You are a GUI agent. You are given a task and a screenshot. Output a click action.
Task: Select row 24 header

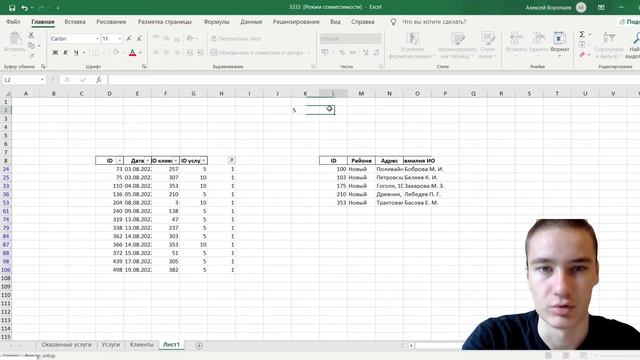tap(6, 169)
